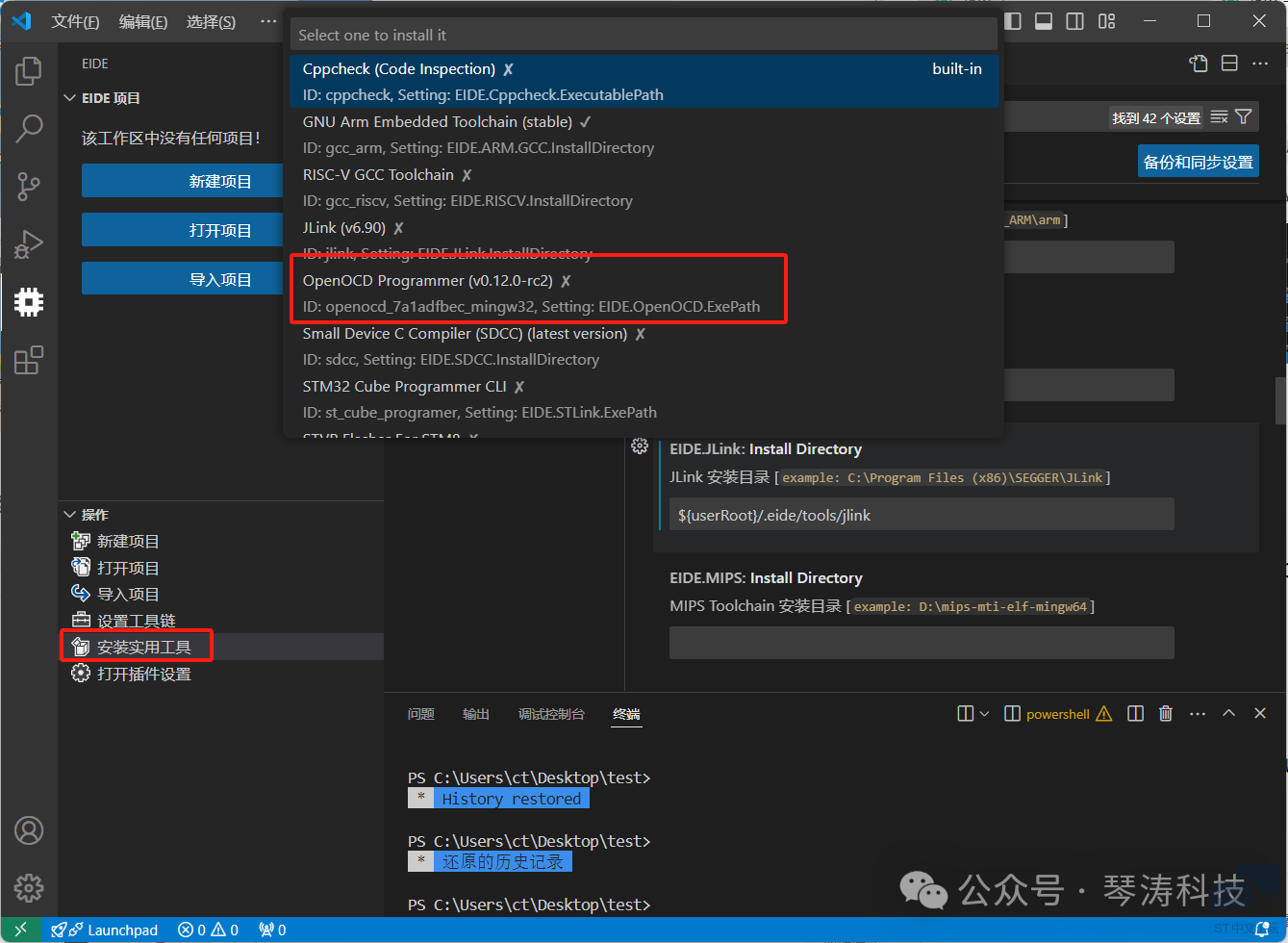
Task: Select 打开项目 in the 操作 list
Action: tap(220, 568)
